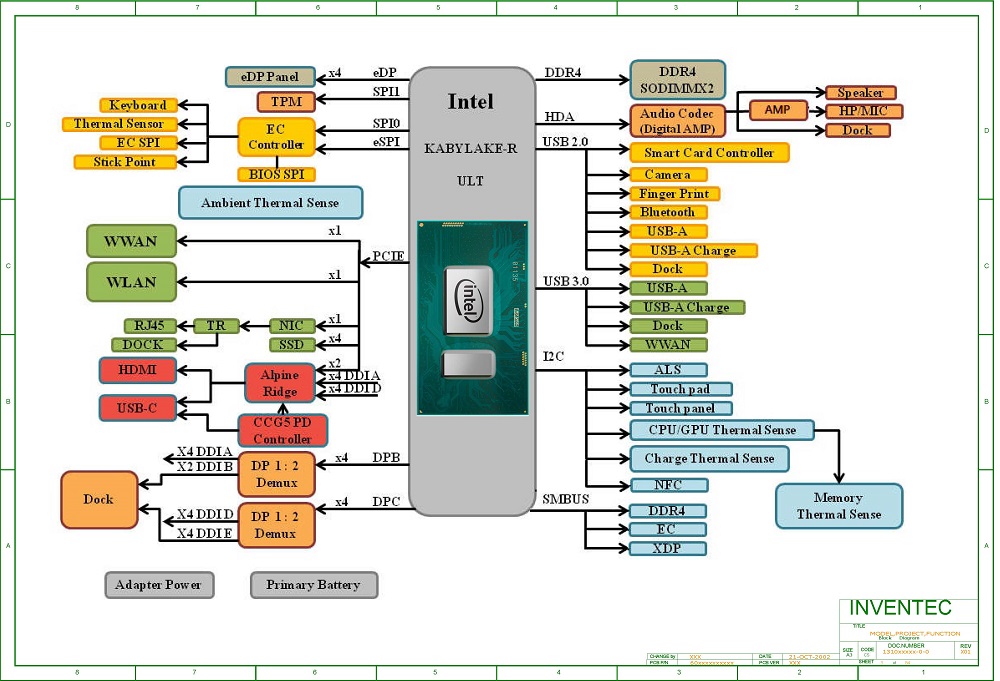Select the HP/MIC block

click(864, 111)
